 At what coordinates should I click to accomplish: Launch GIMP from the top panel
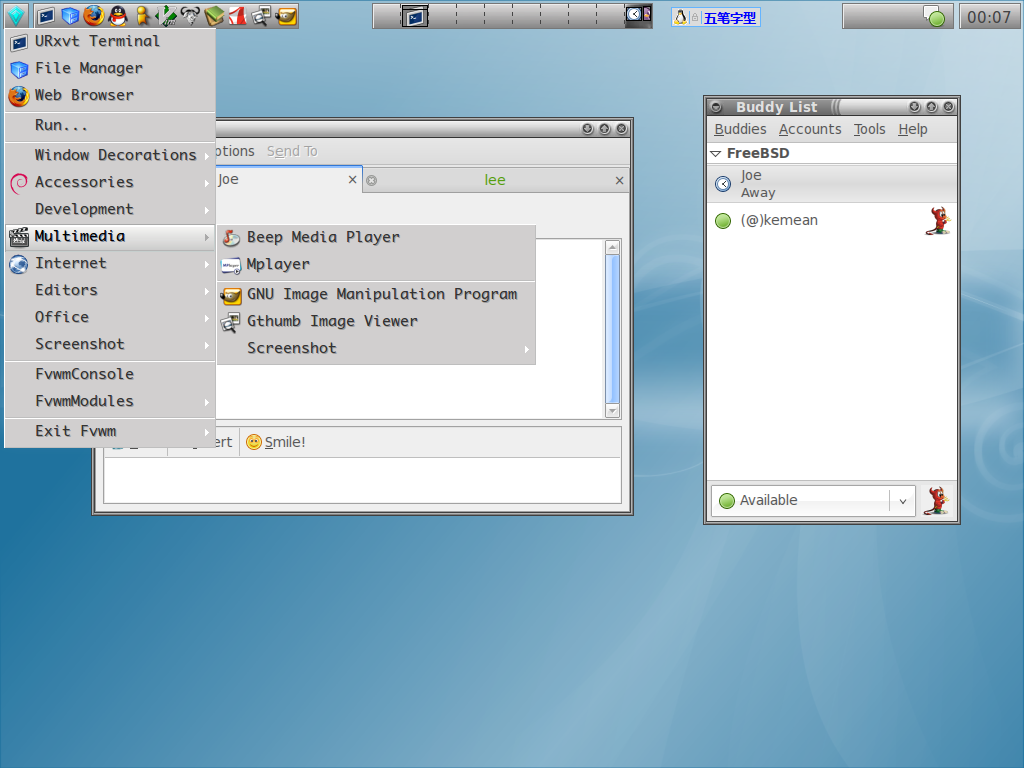pyautogui.click(x=286, y=16)
